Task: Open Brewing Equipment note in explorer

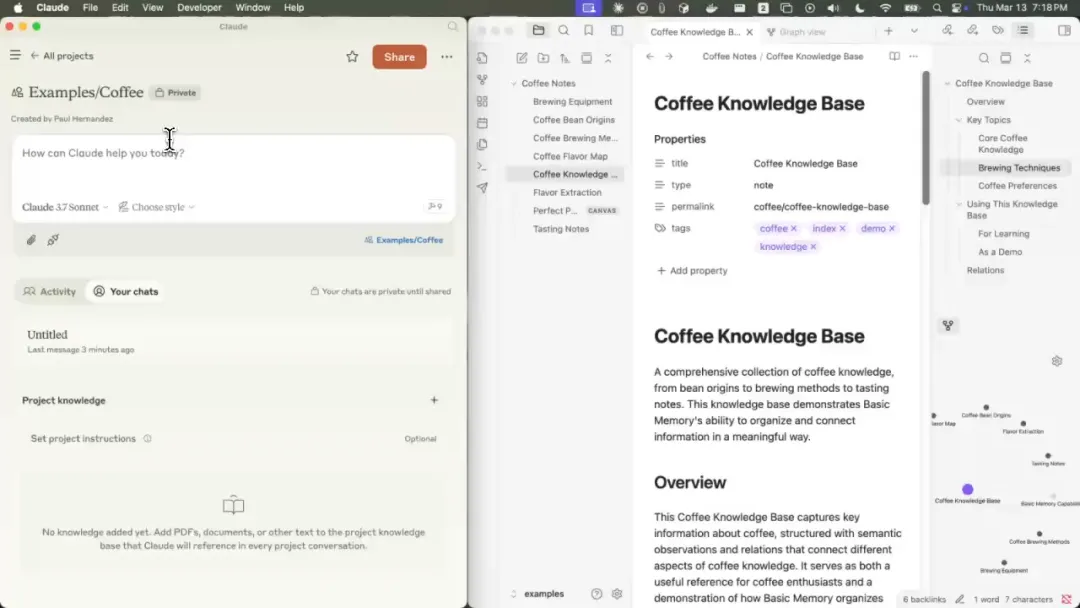Action: coord(572,101)
